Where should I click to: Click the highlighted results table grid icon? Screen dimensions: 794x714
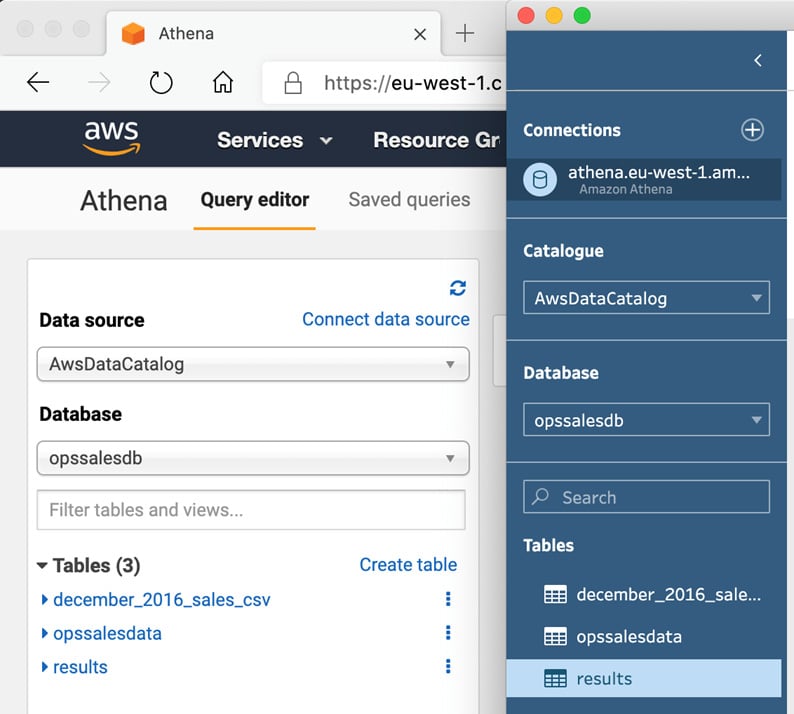pos(555,679)
